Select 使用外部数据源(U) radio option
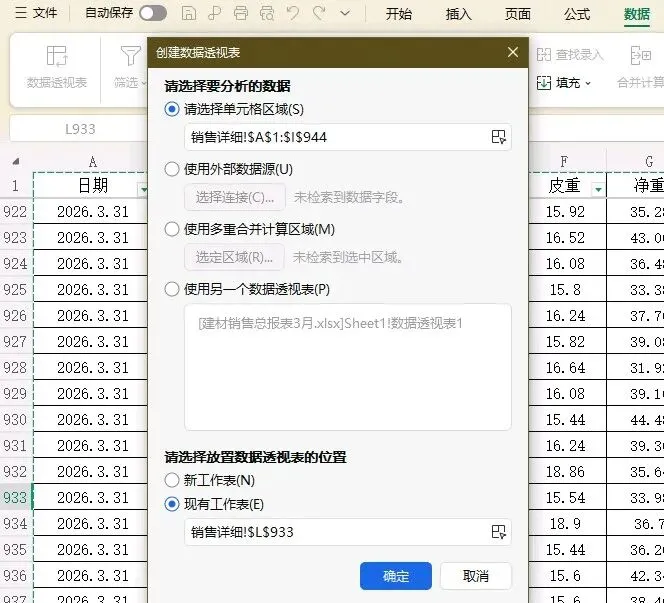Screen dimensions: 664x603 (x=172, y=169)
